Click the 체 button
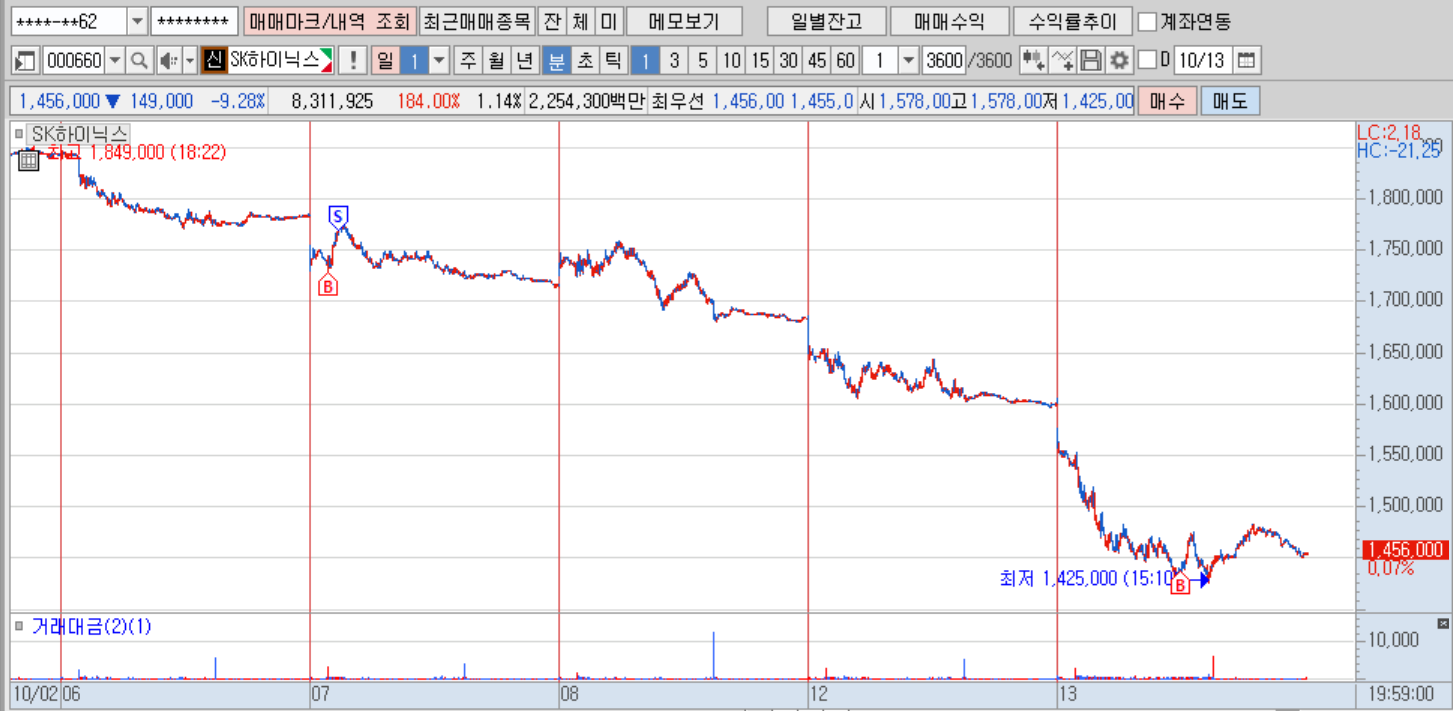Image resolution: width=1453 pixels, height=711 pixels. tap(580, 21)
